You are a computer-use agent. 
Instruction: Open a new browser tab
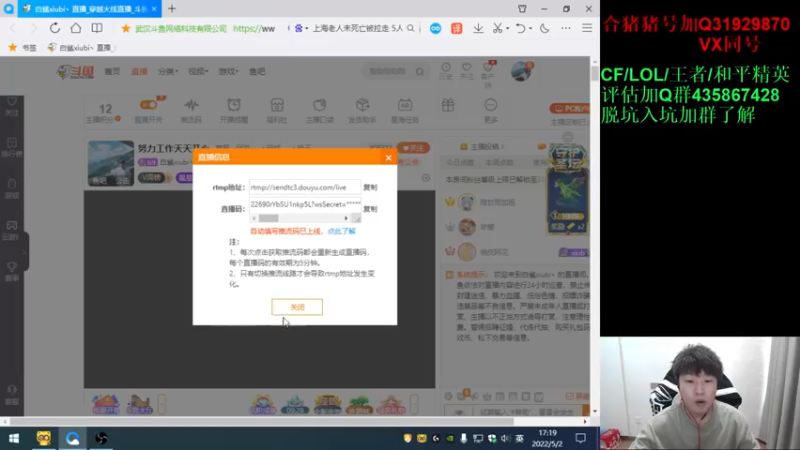172,9
